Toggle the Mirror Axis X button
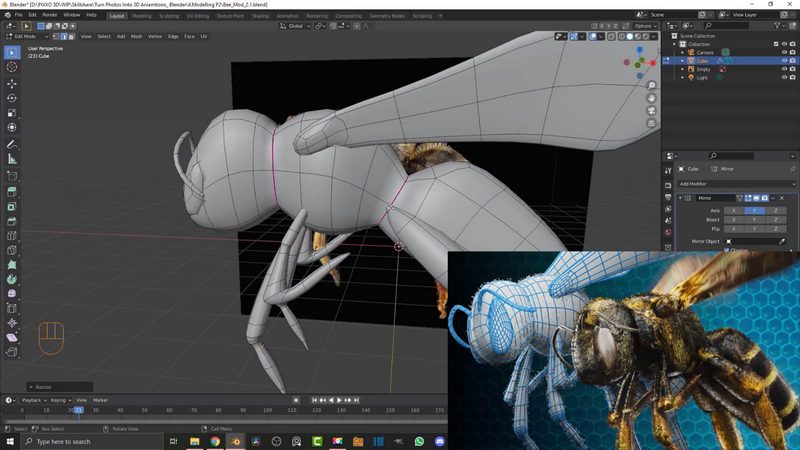Screen dimensions: 800x450 [x=734, y=210]
